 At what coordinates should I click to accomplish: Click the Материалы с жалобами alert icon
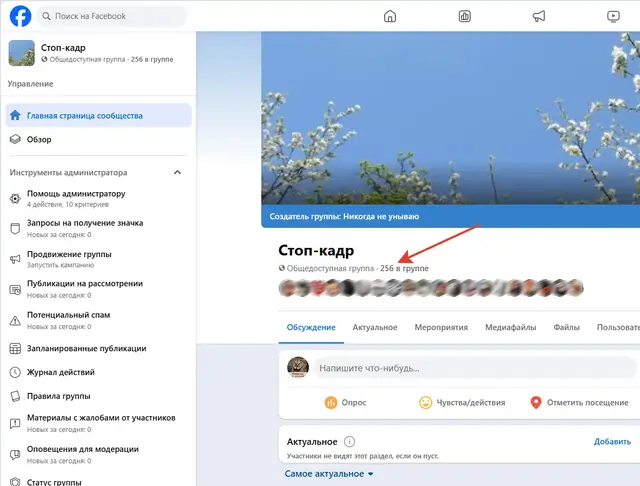point(15,424)
